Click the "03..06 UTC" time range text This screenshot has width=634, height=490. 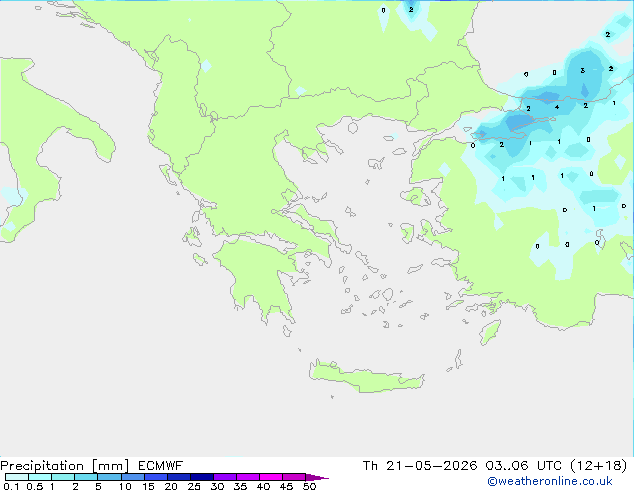pyautogui.click(x=523, y=466)
